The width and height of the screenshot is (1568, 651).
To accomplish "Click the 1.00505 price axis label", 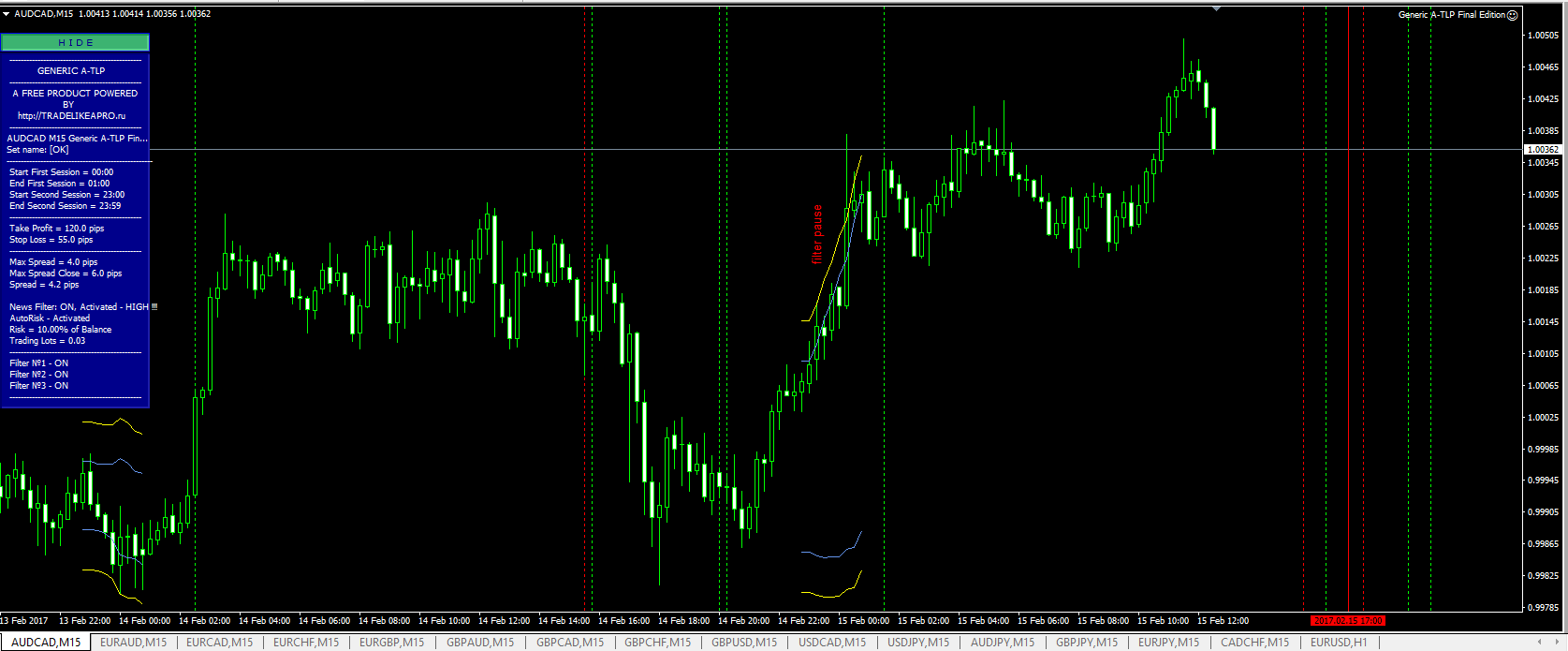I will point(1543,36).
